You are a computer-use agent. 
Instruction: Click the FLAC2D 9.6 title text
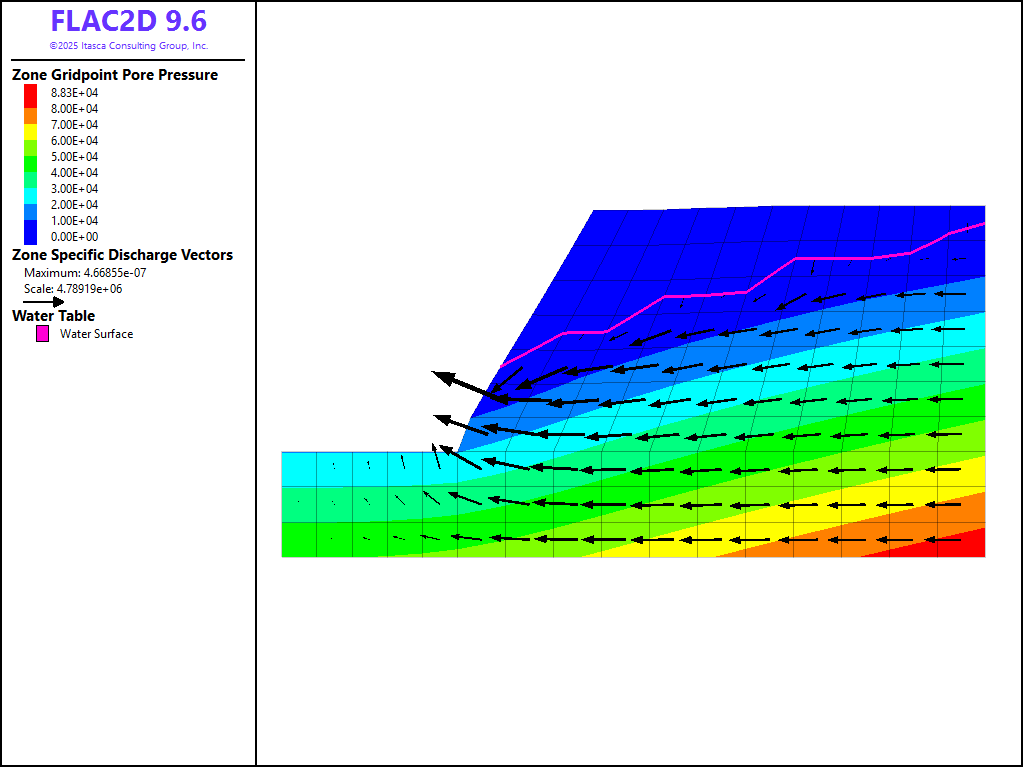pos(129,22)
